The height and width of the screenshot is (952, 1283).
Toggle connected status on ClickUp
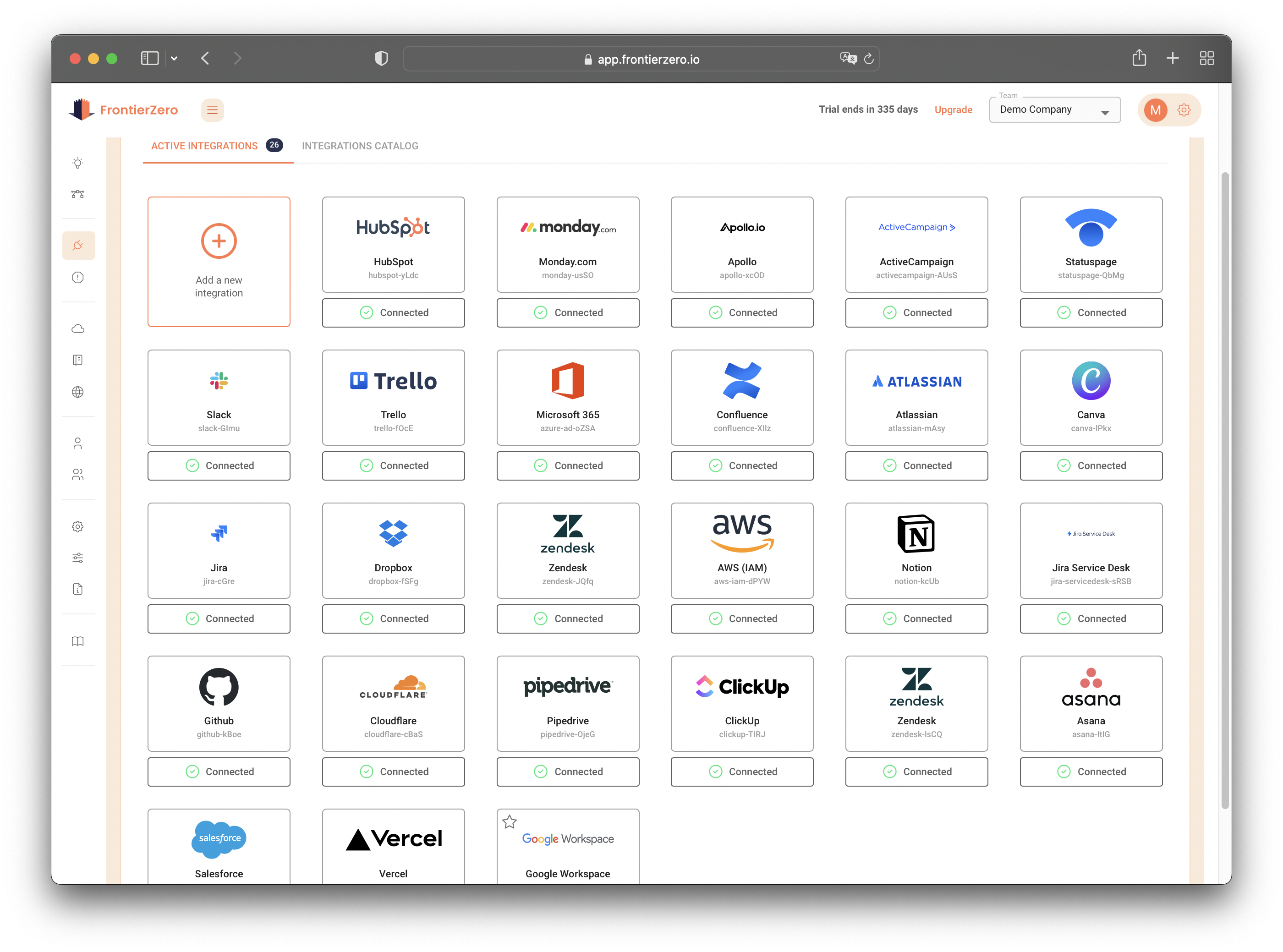coord(741,772)
